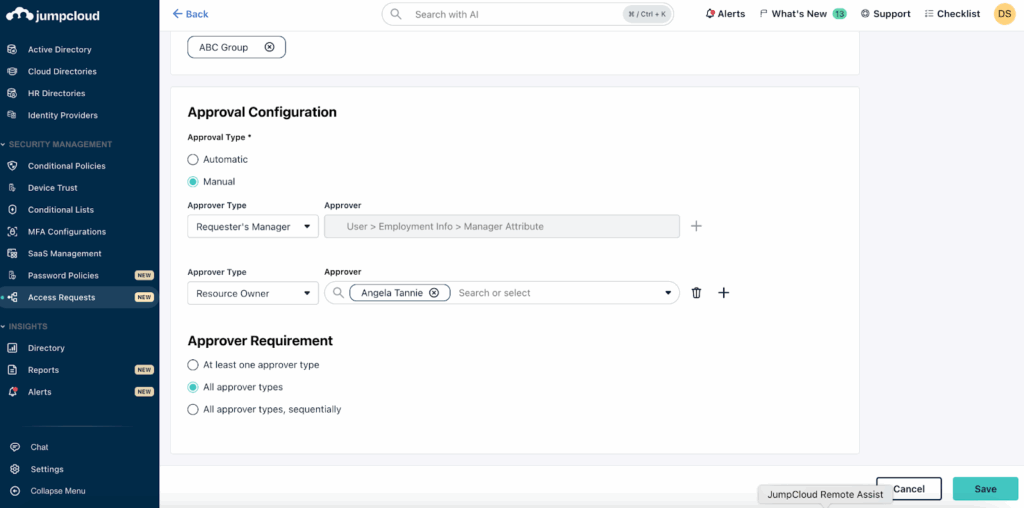The width and height of the screenshot is (1024, 508).
Task: Expand the approver Search or select dropdown arrow
Action: pos(668,293)
